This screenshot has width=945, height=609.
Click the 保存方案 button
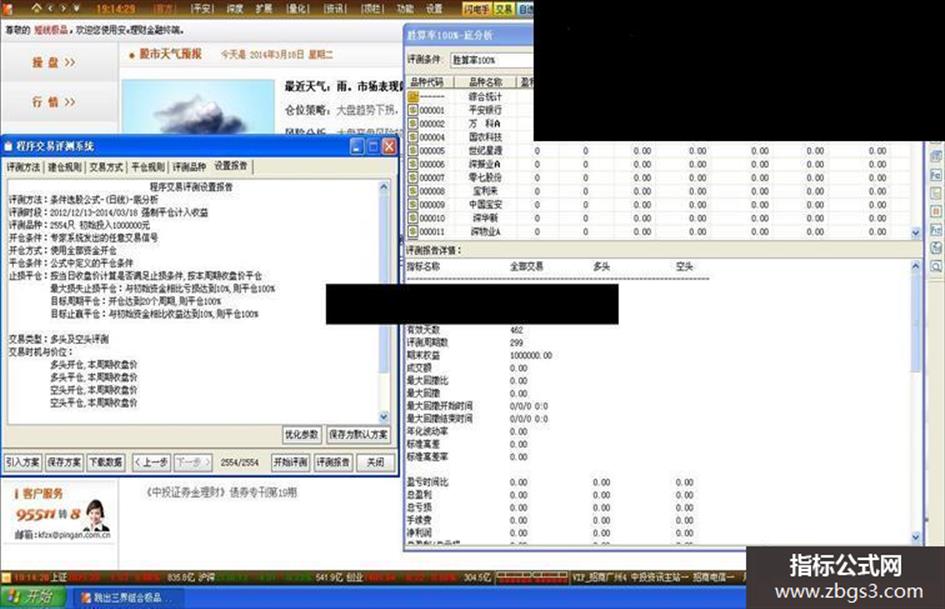click(64, 462)
